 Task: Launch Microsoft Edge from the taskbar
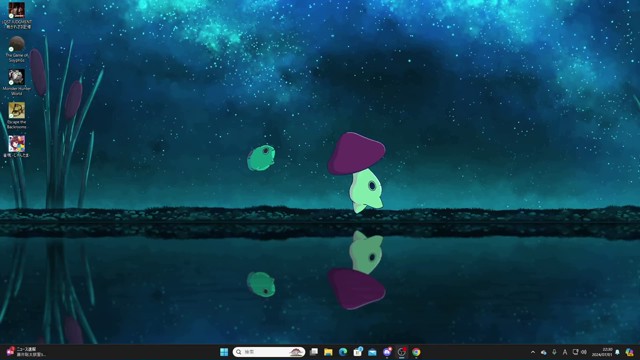343,352
